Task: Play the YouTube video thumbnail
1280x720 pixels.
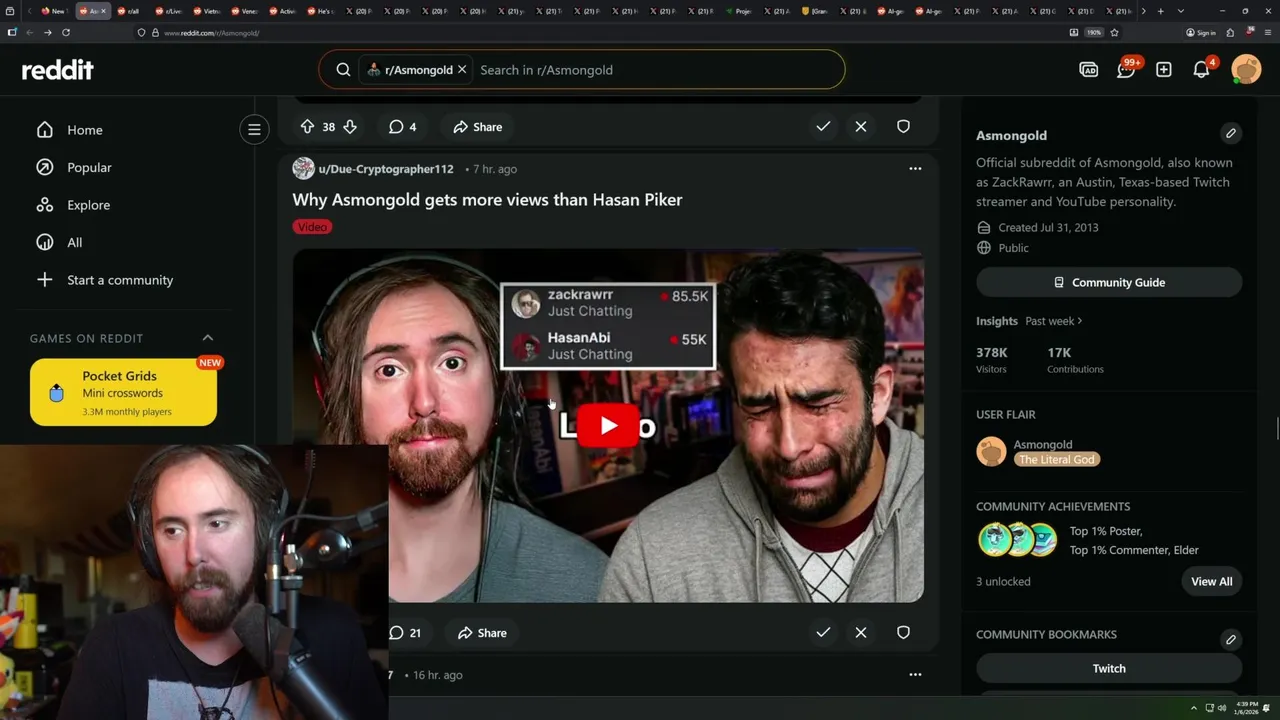Action: tap(608, 426)
